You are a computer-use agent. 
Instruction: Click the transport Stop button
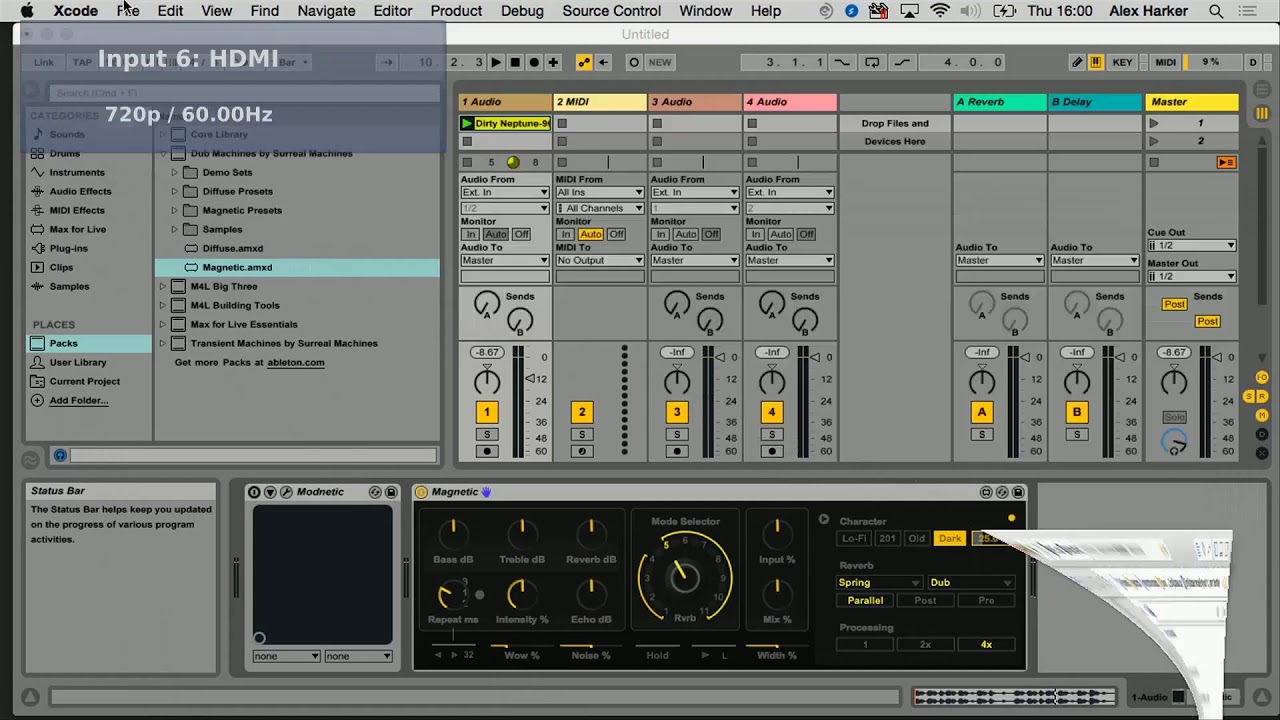[515, 62]
